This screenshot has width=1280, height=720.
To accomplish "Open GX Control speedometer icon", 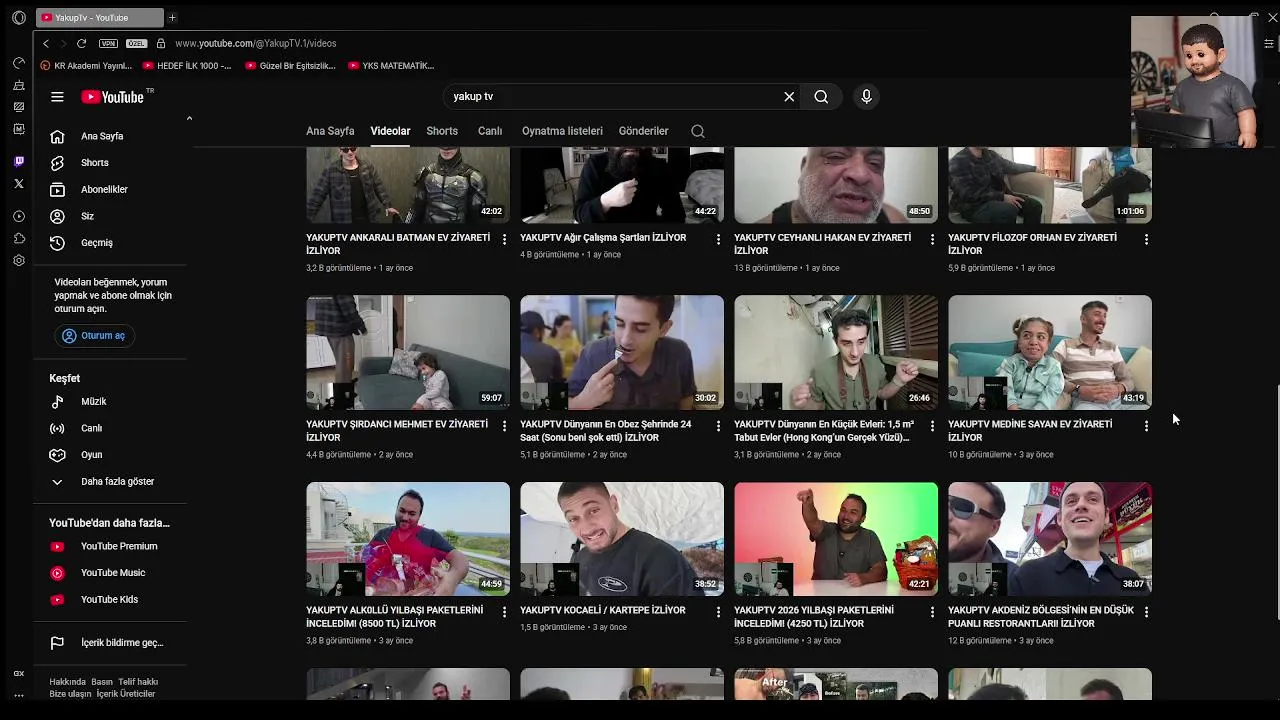I will pos(18,62).
